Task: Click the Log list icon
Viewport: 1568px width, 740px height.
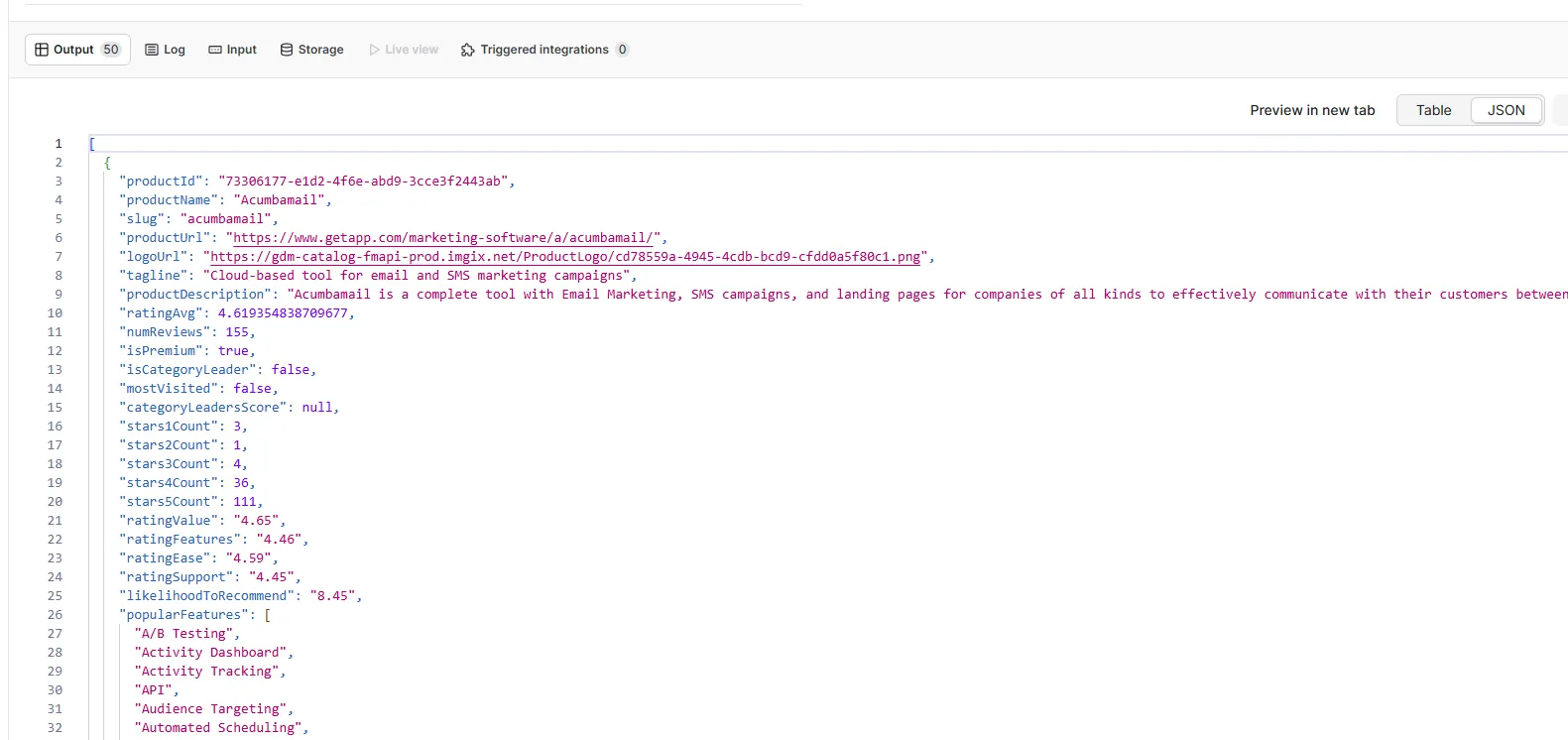Action: pos(152,50)
